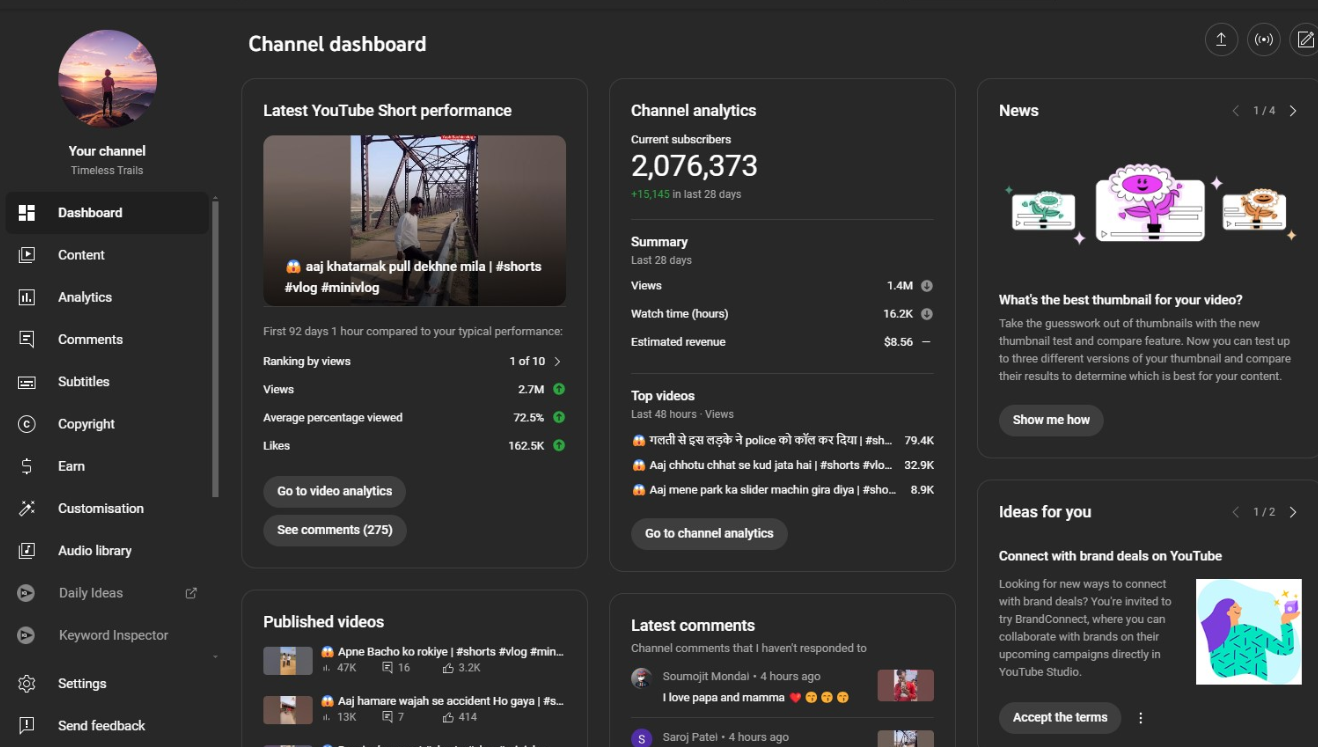Go to previous News card arrow
This screenshot has width=1318, height=747.
[1236, 111]
